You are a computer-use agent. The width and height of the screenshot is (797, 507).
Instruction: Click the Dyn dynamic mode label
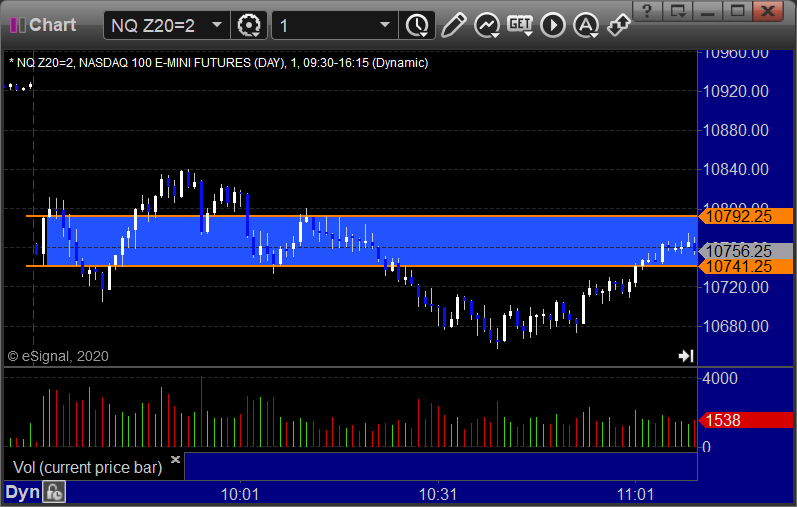click(22, 492)
